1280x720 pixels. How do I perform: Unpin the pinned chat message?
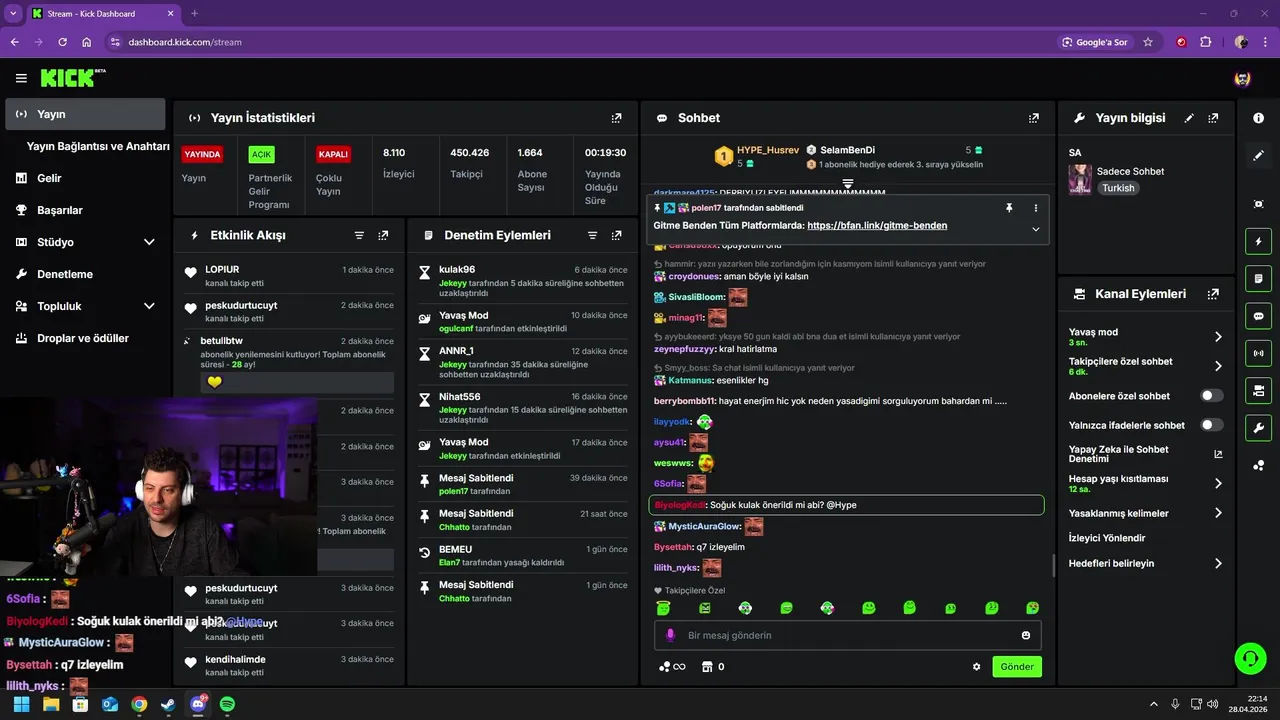tap(1009, 208)
